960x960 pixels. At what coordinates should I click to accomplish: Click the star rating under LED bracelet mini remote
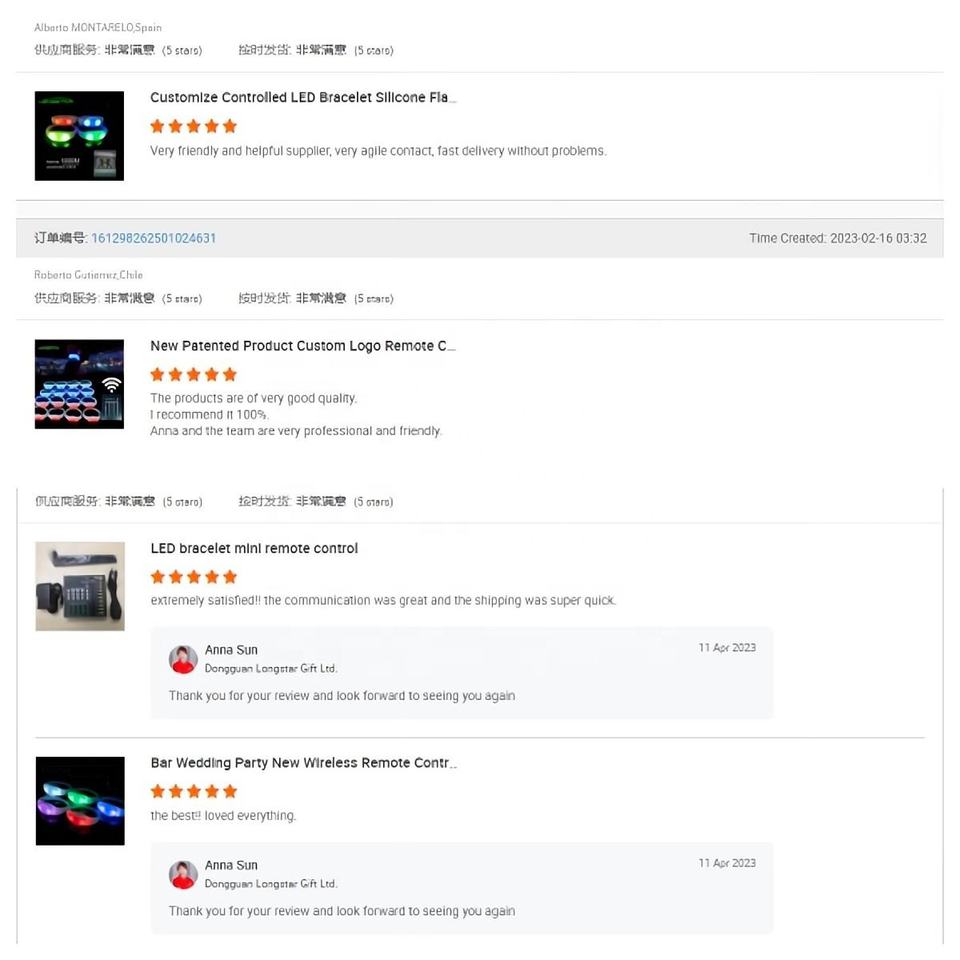193,577
